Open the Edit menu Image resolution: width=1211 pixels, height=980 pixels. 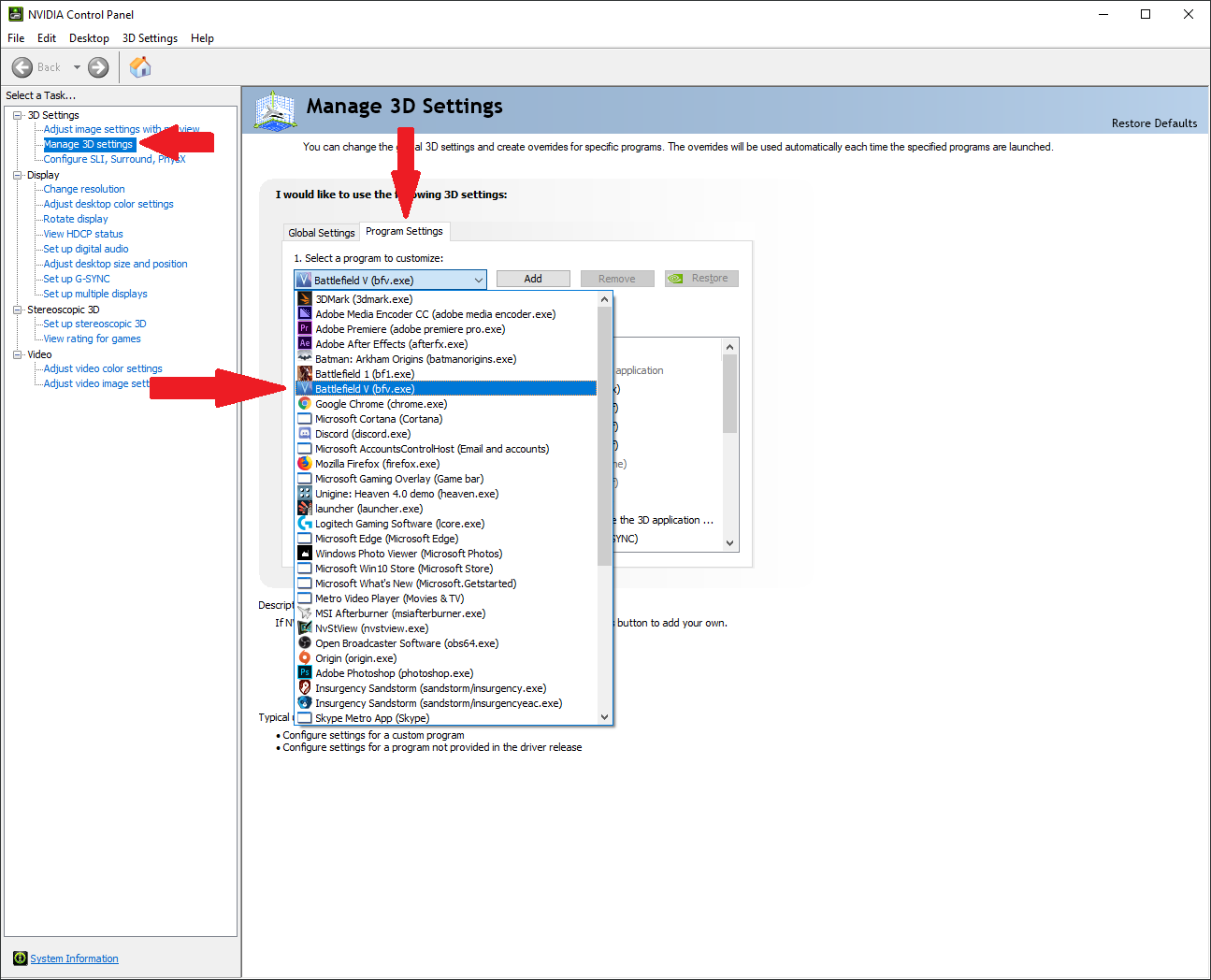pos(47,38)
